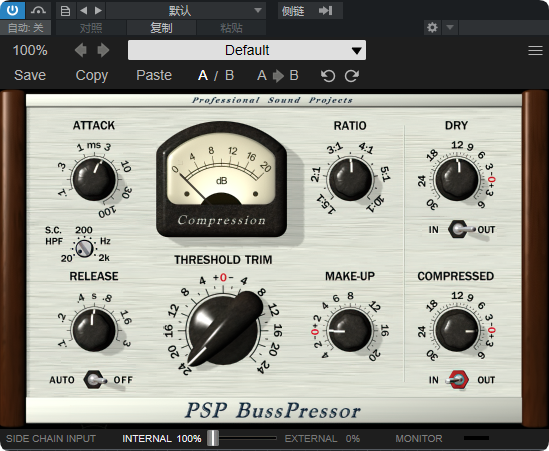Click the Professional Sound Projects title
Screen dimensions: 549x451
point(272,100)
